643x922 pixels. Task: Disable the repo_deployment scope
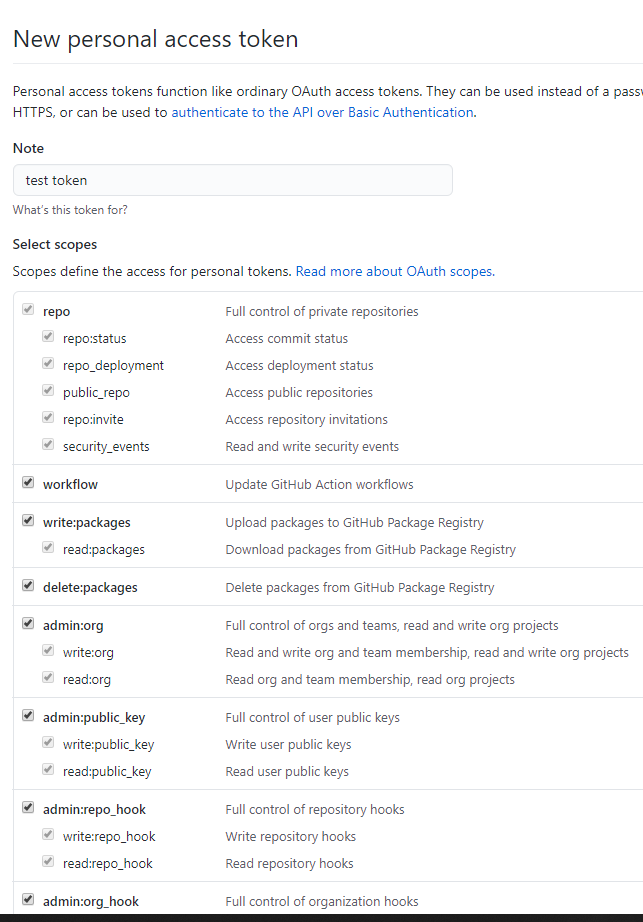point(48,363)
